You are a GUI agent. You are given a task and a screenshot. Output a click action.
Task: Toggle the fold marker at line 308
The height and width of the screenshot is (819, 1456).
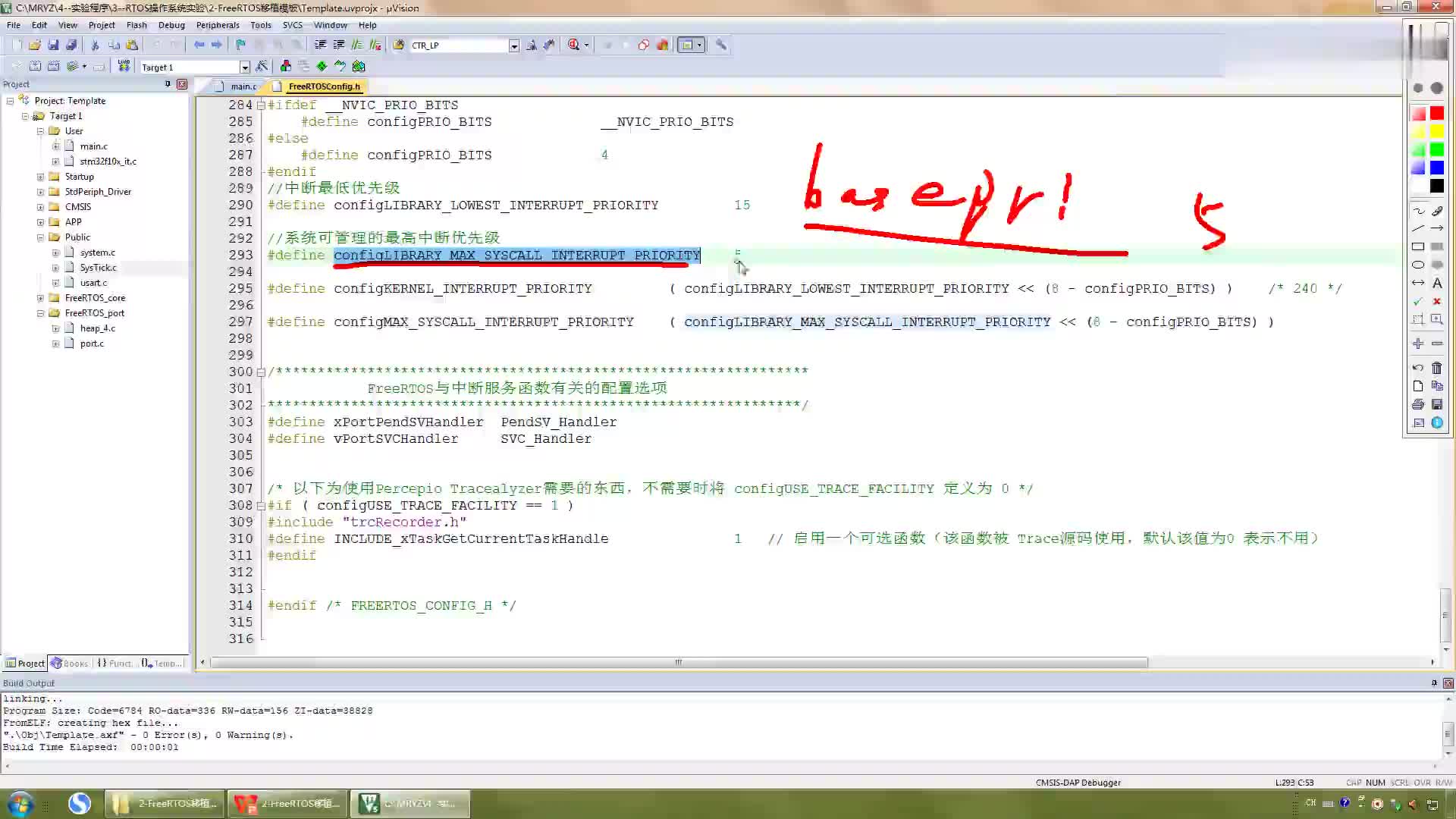click(261, 506)
